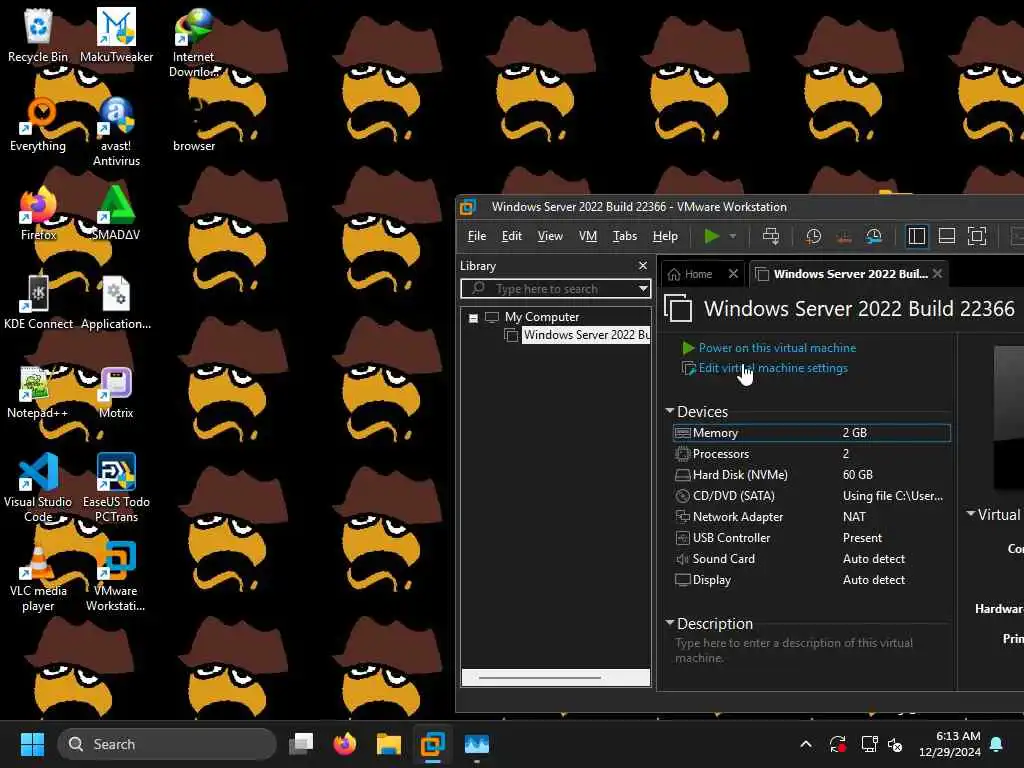Select the CD/DVD (SATA) device
This screenshot has height=768, width=1024.
point(812,496)
